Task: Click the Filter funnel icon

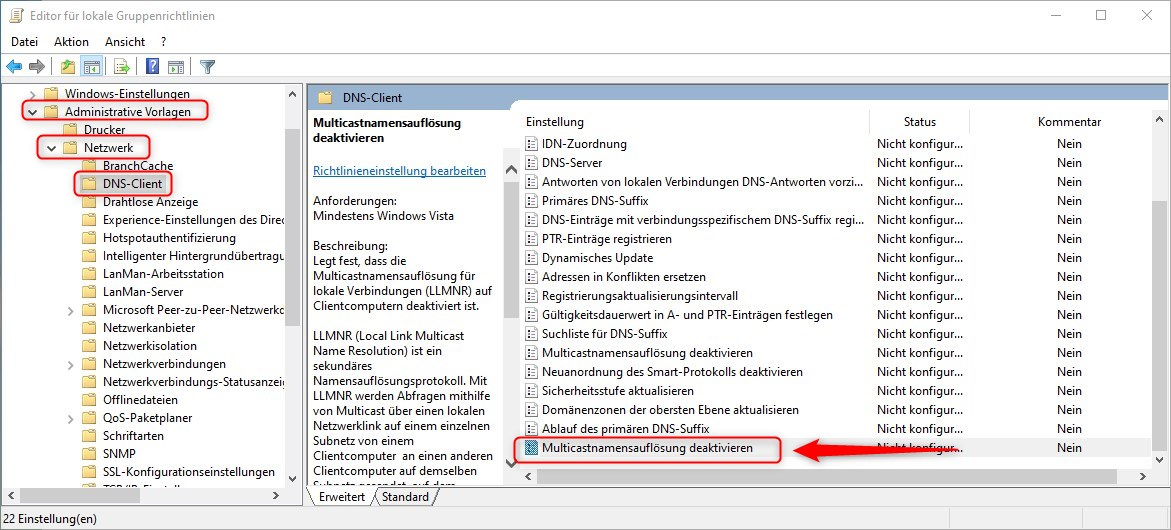Action: point(207,67)
